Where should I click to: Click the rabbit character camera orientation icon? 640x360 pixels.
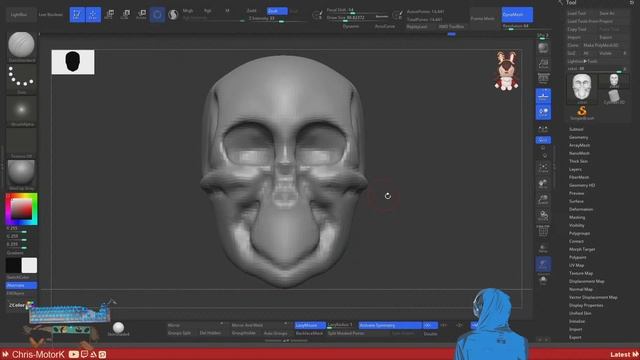pyautogui.click(x=507, y=71)
